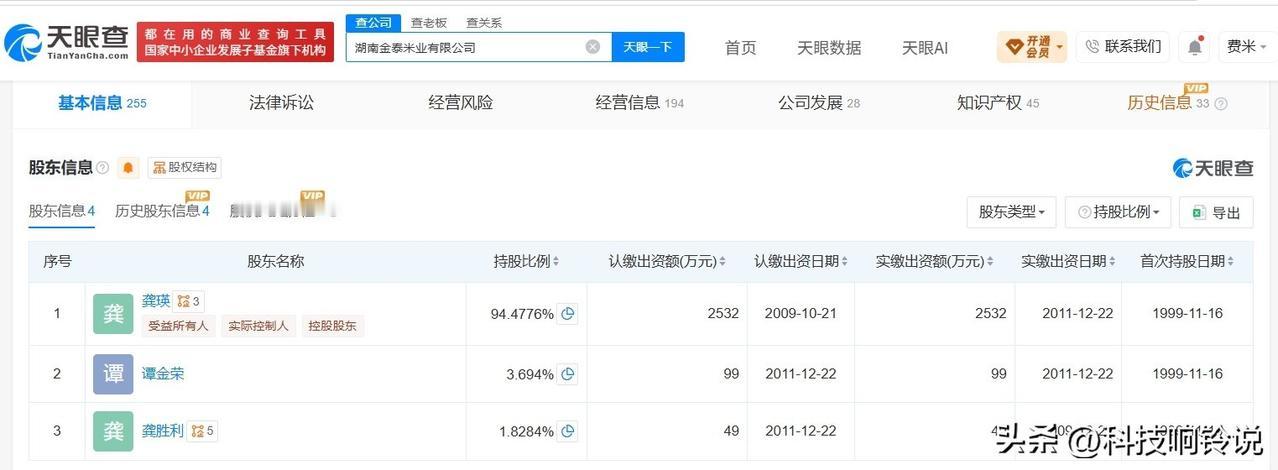
Task: Click the TianYanCha logo
Action: [66, 41]
